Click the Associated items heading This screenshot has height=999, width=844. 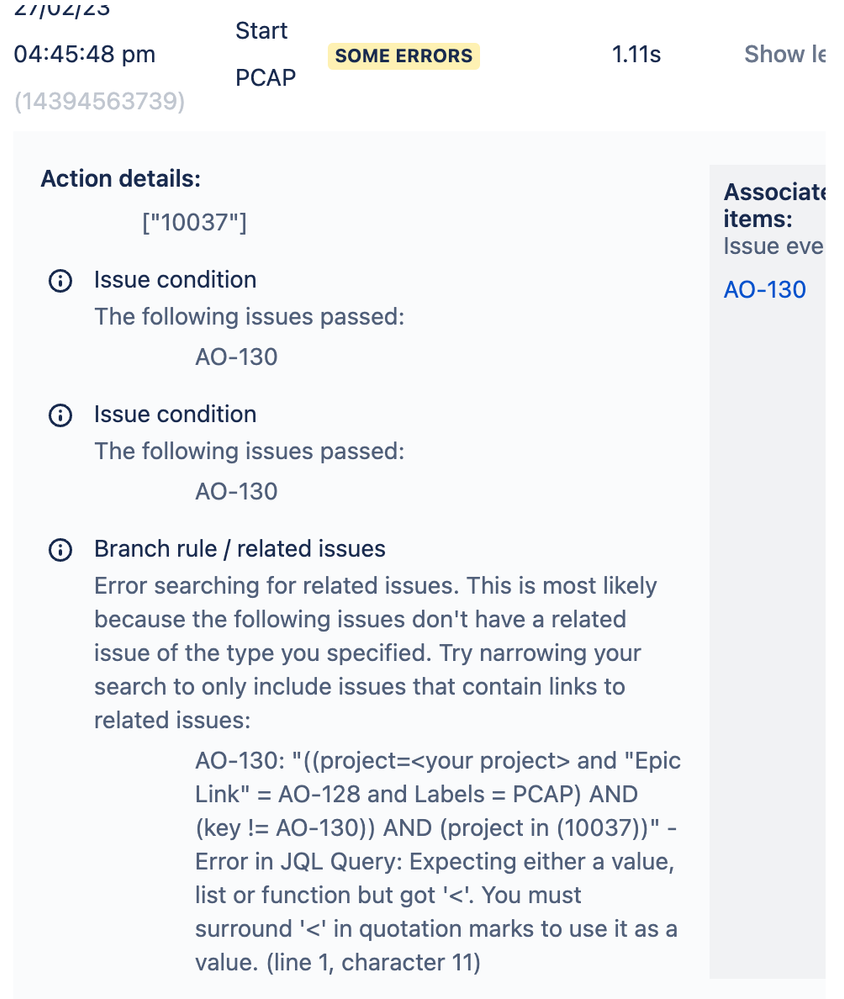coord(774,205)
